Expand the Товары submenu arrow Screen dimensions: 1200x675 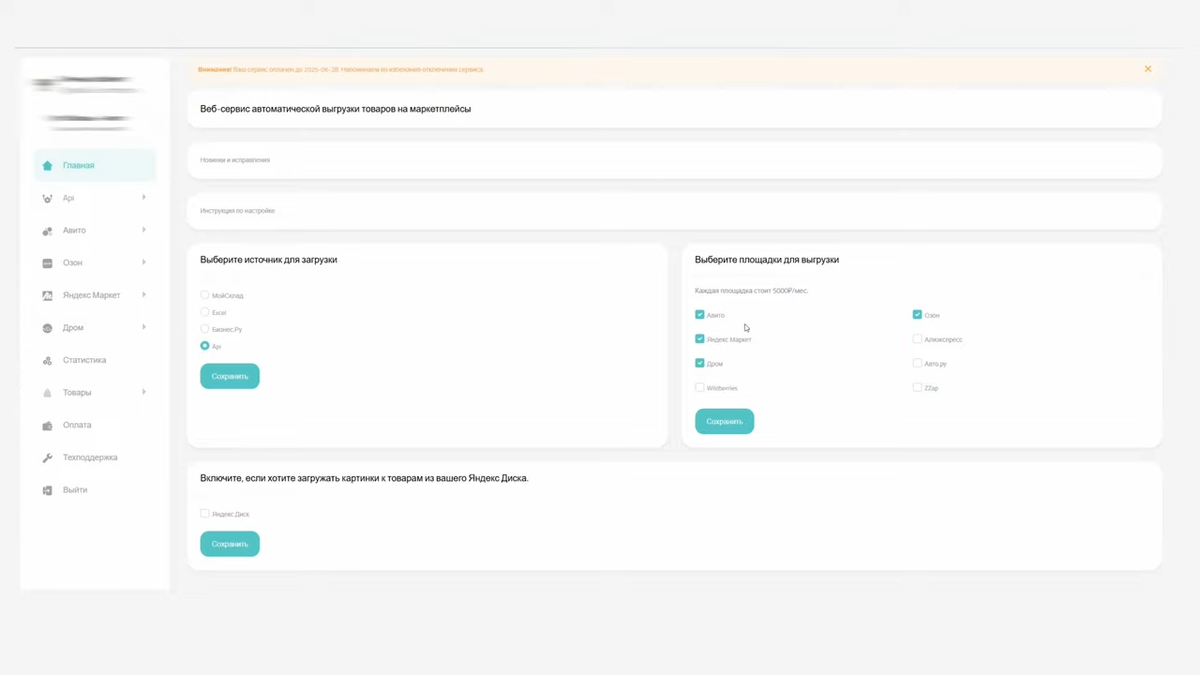pos(144,392)
